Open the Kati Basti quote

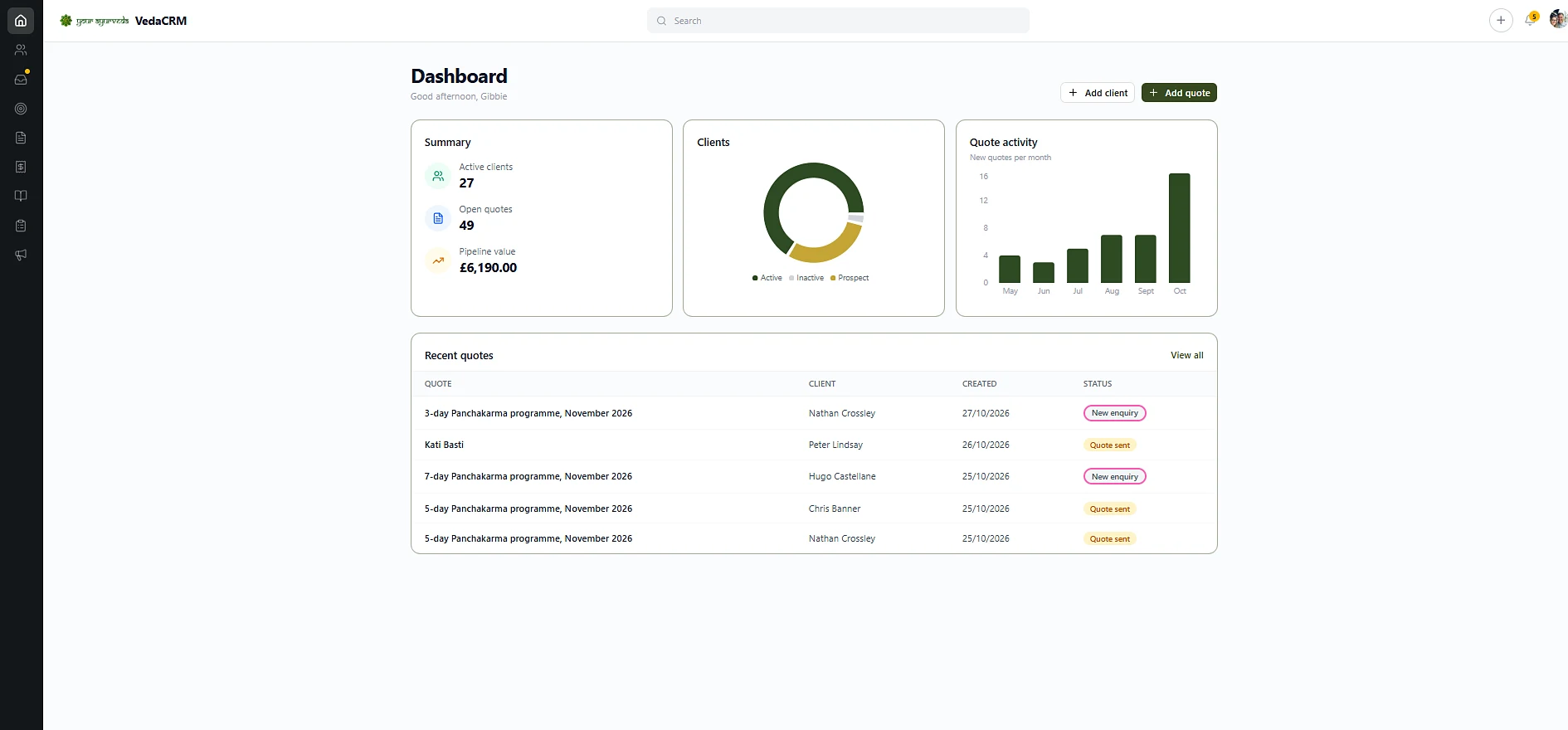[x=444, y=445]
